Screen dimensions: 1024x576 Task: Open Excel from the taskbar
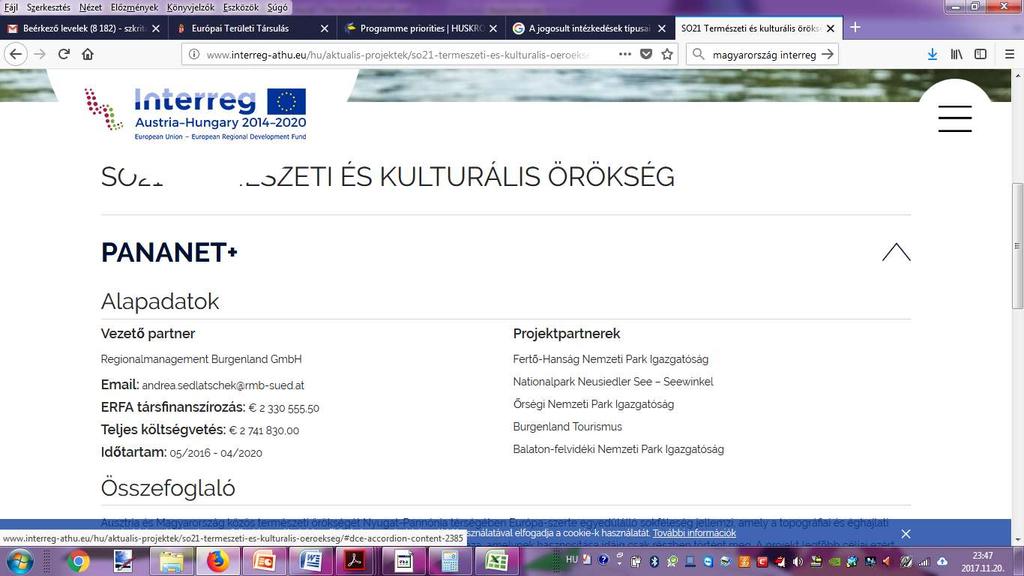(496, 561)
